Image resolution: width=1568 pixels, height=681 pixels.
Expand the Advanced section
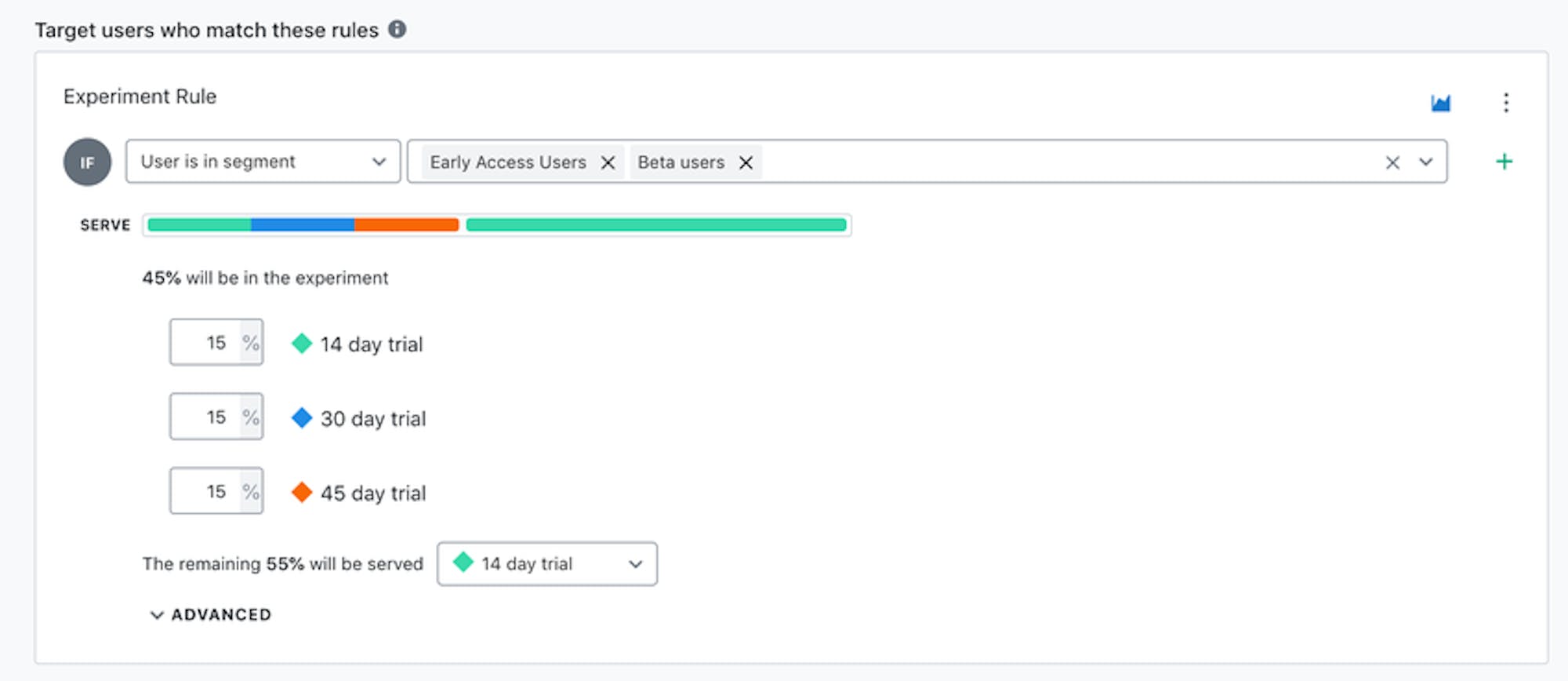click(x=210, y=614)
